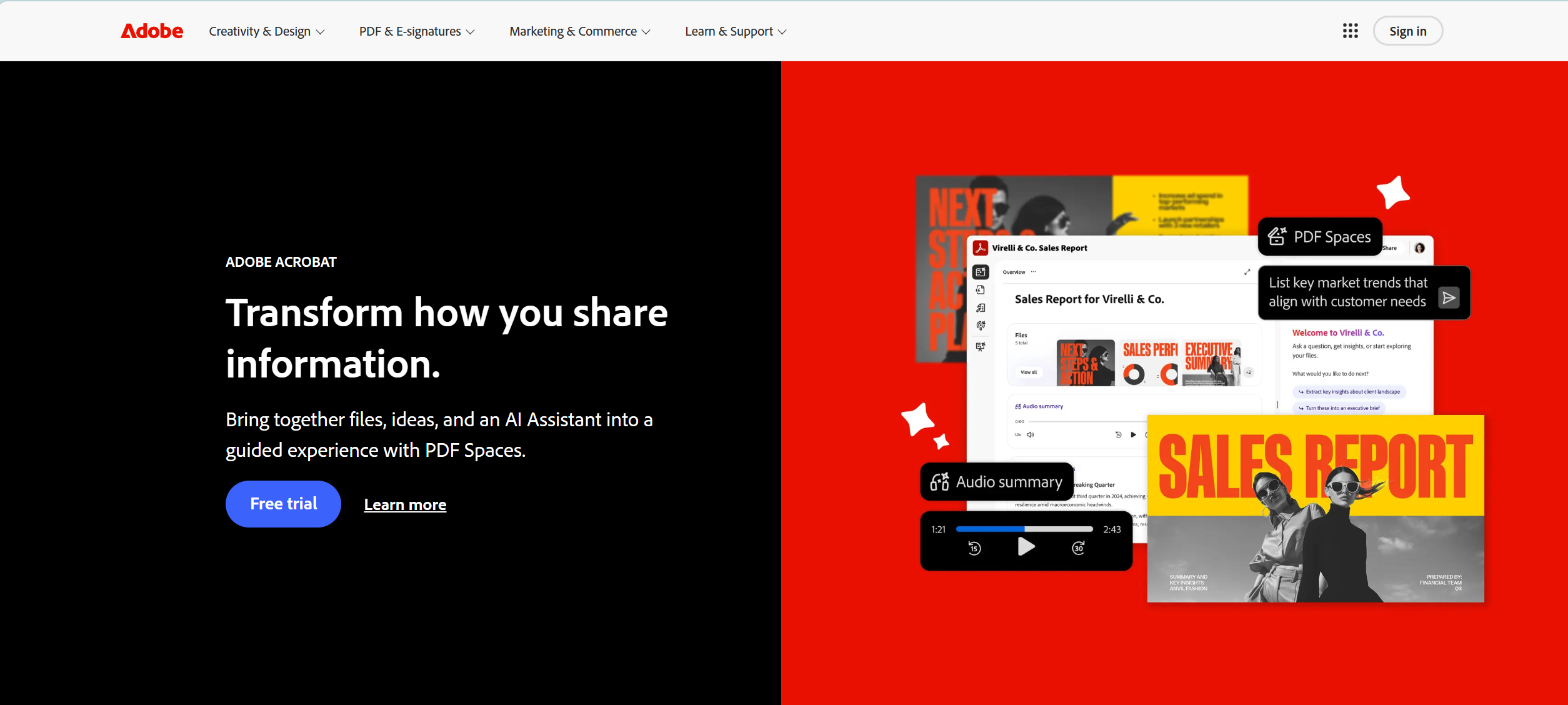The image size is (1568, 705).
Task: Click the Adobe logo
Action: click(152, 31)
